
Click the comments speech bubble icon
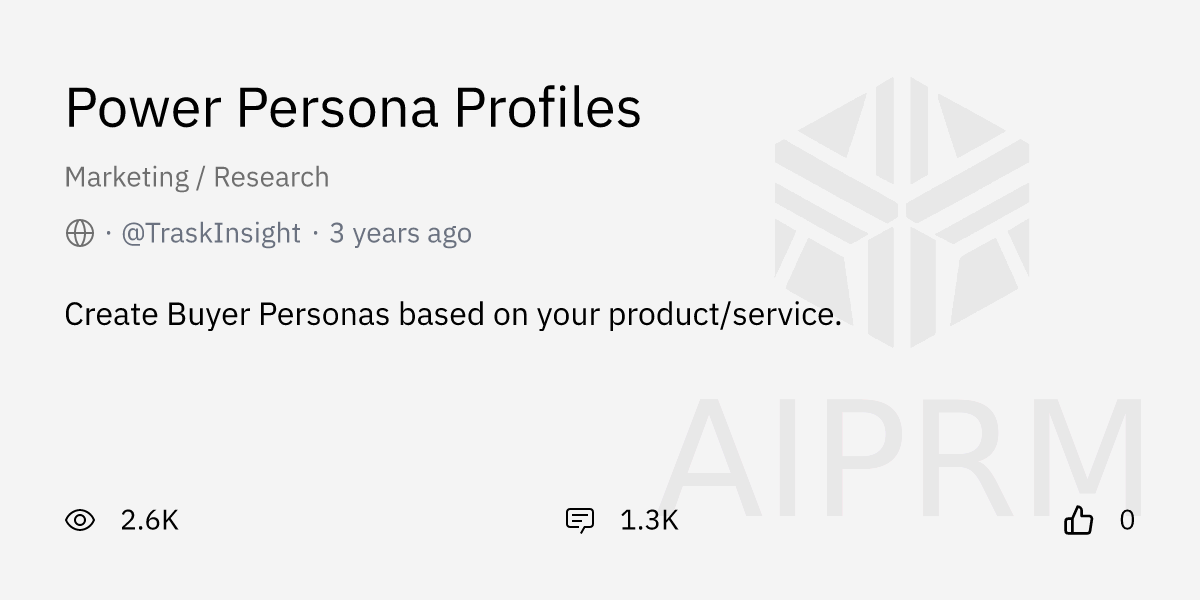(x=580, y=520)
